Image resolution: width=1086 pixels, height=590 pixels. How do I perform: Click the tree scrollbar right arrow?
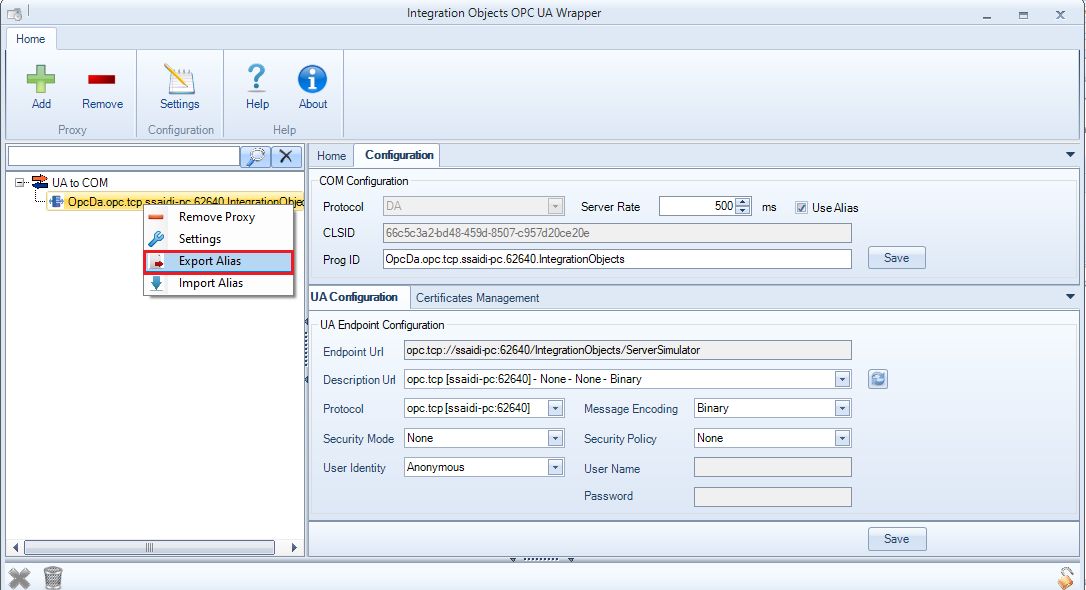tap(294, 548)
